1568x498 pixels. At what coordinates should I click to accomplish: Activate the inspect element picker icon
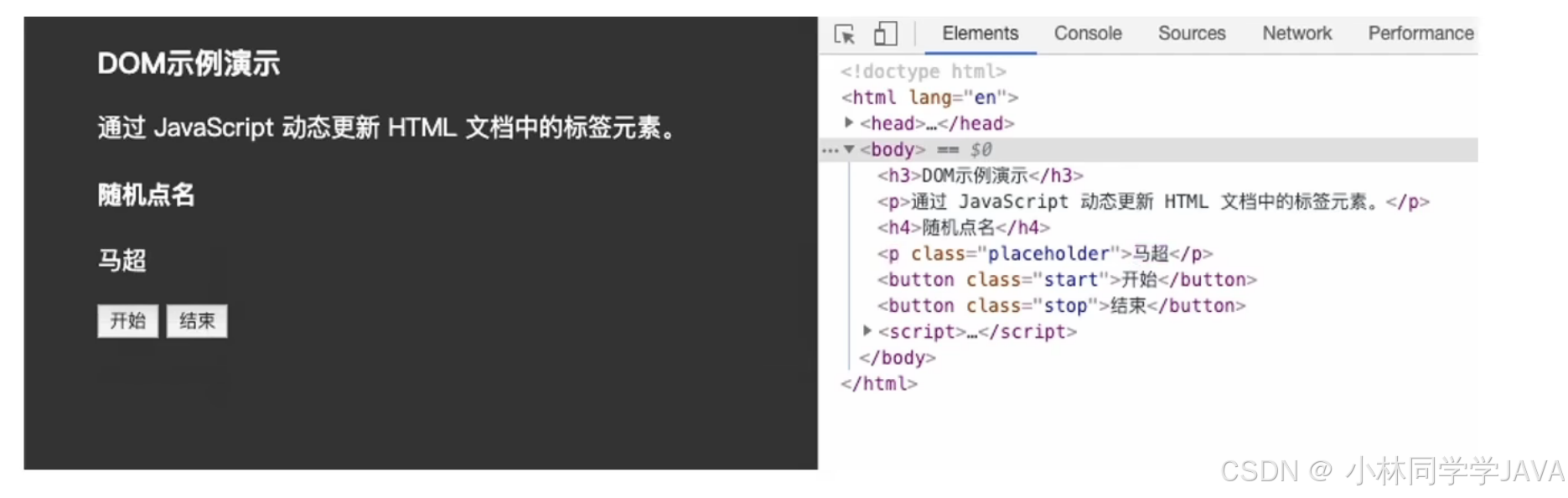(x=844, y=34)
